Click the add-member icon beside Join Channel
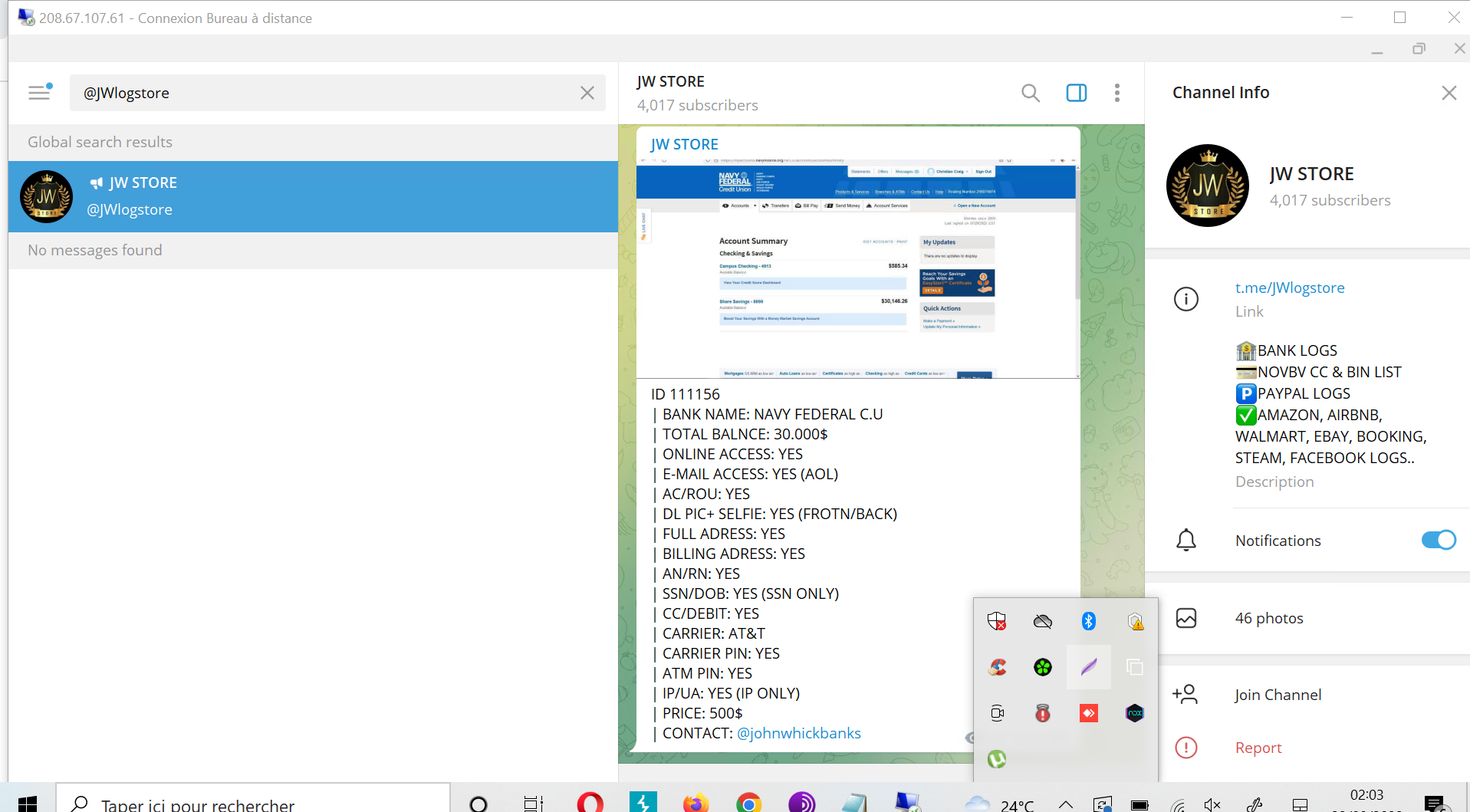This screenshot has height=812, width=1470. click(1185, 694)
